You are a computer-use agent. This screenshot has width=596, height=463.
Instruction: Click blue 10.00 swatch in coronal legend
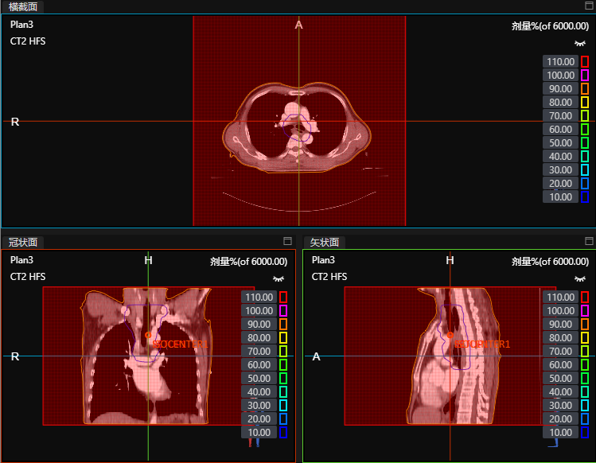tap(283, 433)
